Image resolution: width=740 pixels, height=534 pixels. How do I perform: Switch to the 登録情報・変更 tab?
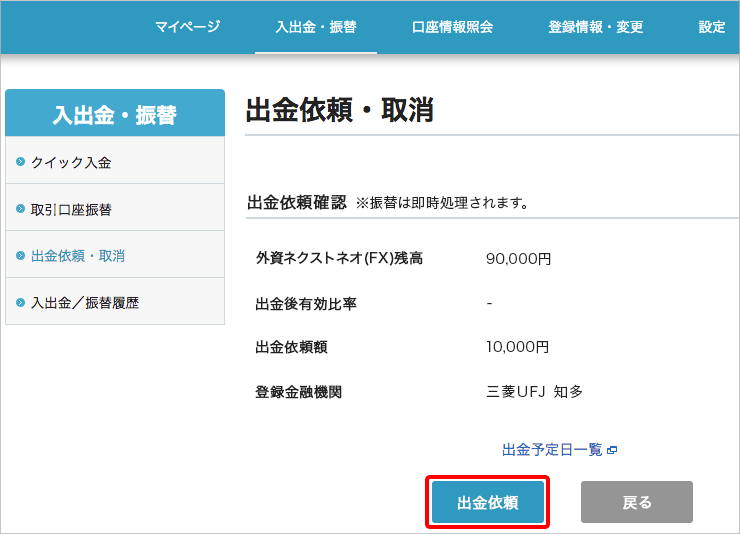click(x=595, y=27)
